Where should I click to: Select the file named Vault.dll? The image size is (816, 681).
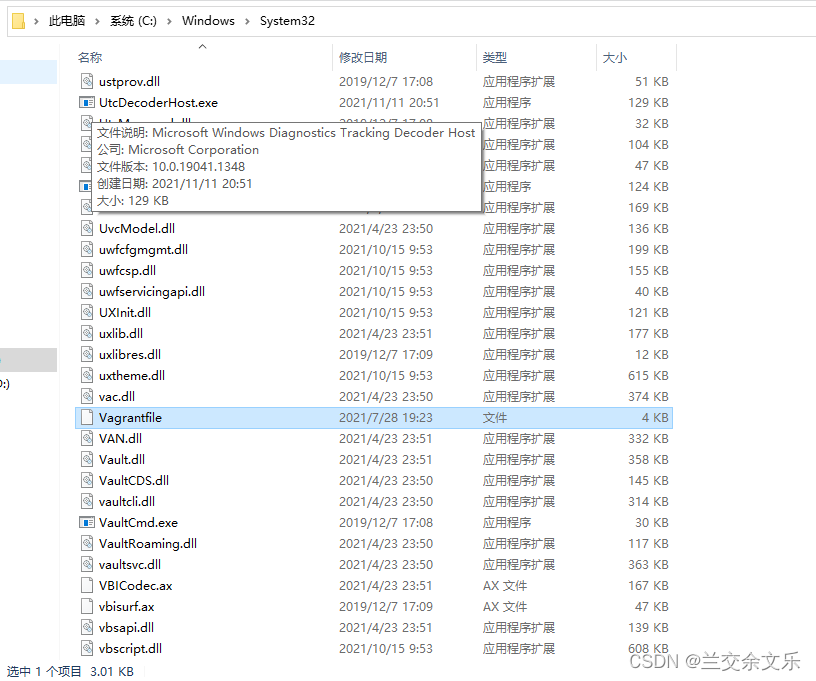(122, 459)
